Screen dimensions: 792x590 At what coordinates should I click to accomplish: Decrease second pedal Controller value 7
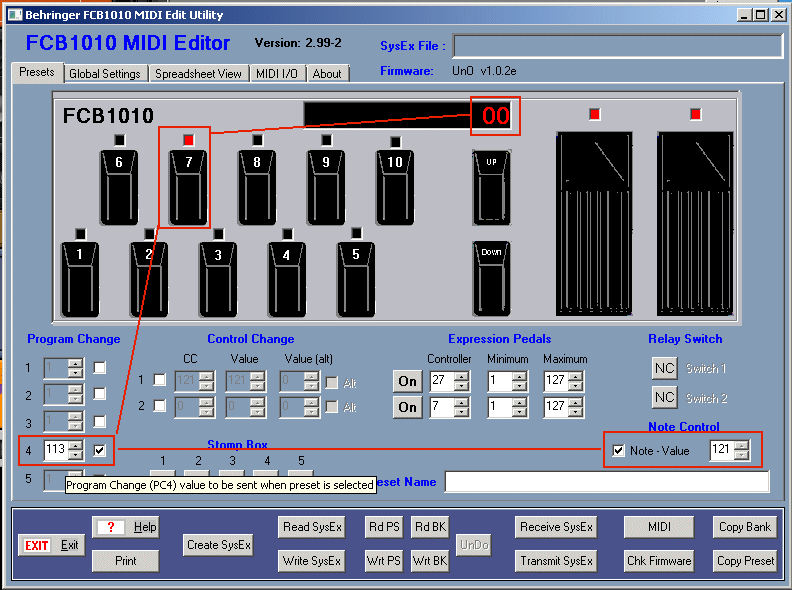[x=461, y=412]
